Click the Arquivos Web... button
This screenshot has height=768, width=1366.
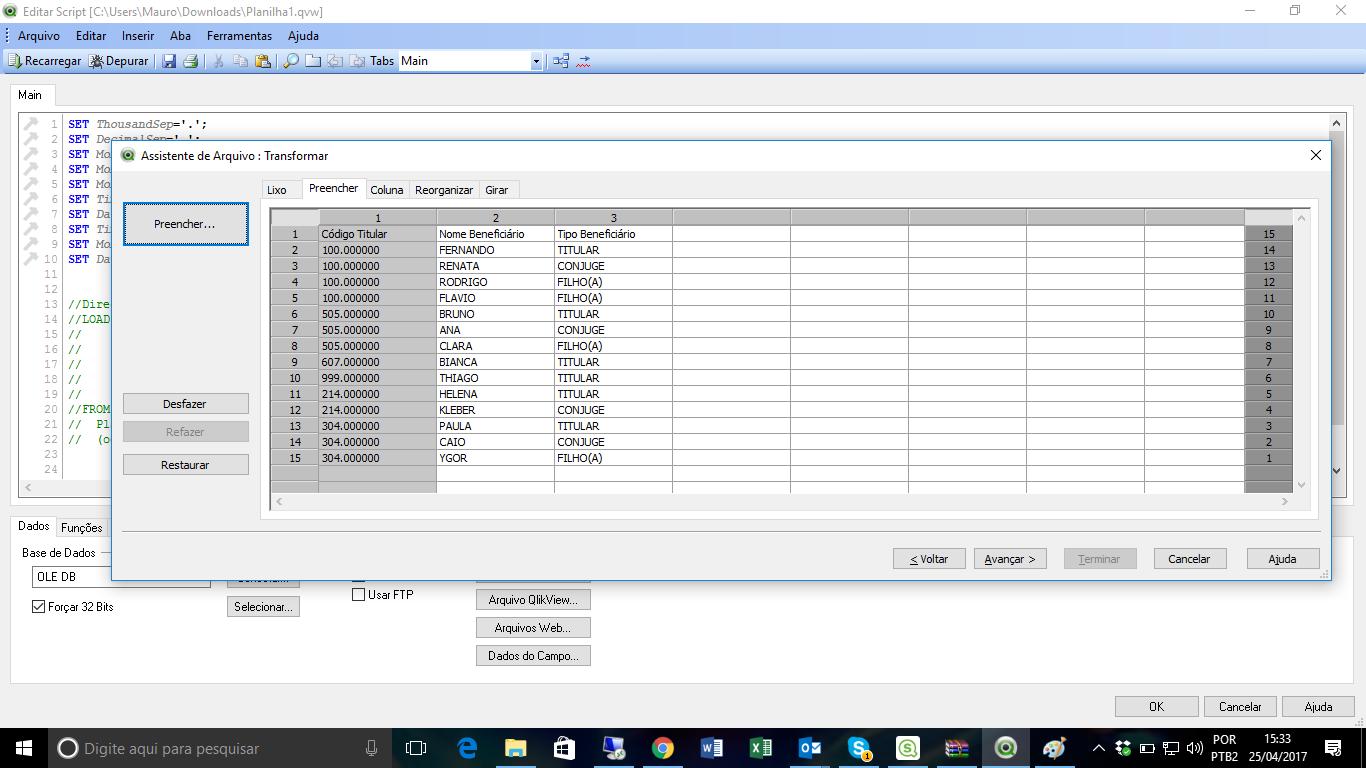tap(533, 628)
